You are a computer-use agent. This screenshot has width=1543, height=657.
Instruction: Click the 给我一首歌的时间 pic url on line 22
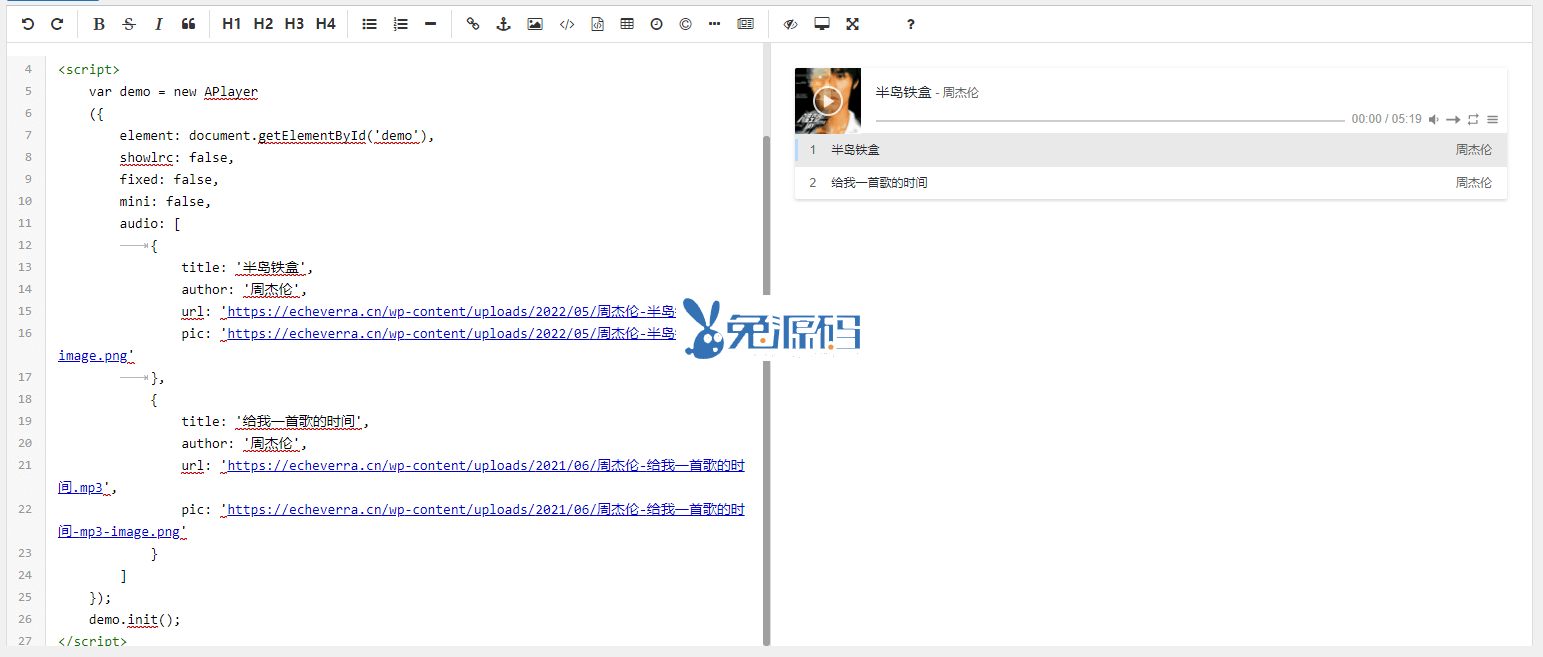tap(483, 509)
